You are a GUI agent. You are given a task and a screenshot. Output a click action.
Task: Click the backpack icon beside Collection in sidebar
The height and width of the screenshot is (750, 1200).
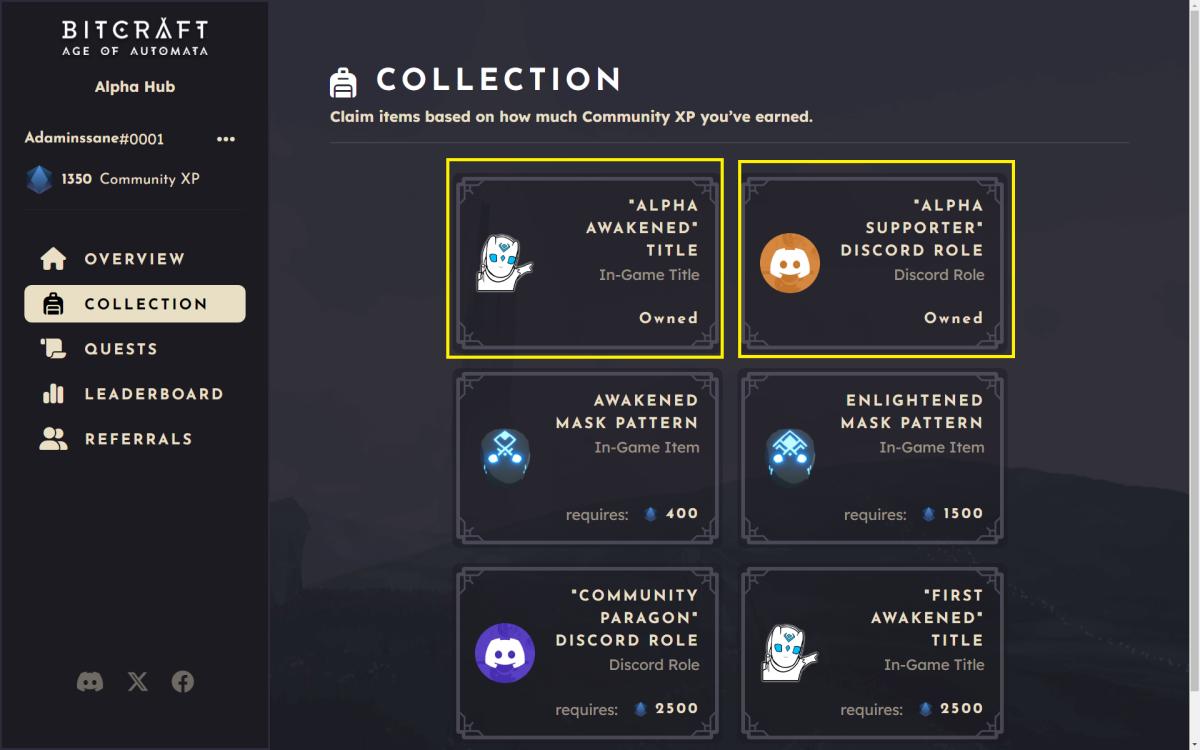click(x=52, y=303)
